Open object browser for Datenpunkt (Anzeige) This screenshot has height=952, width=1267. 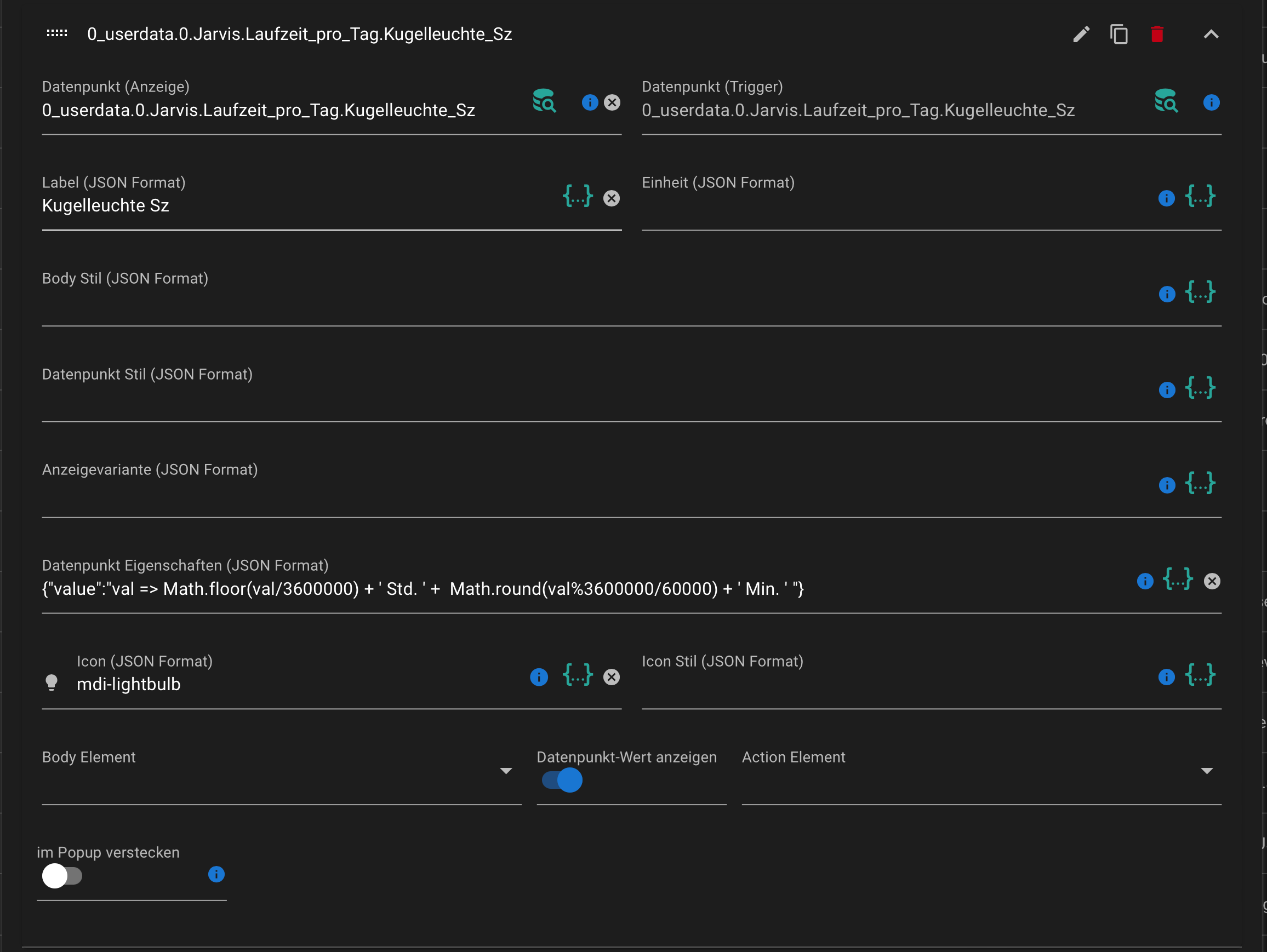544,101
